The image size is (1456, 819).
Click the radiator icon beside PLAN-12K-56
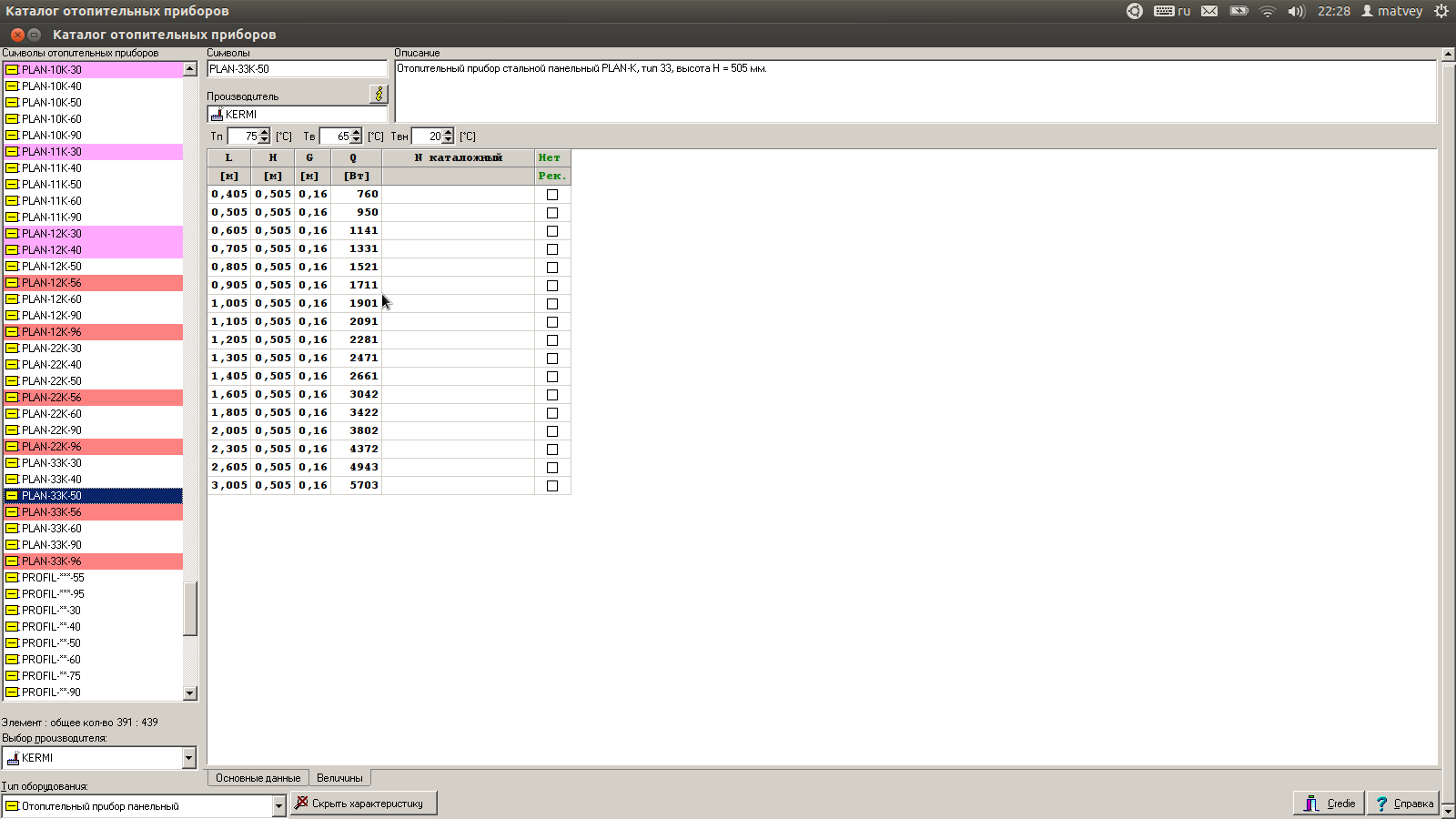pyautogui.click(x=12, y=283)
